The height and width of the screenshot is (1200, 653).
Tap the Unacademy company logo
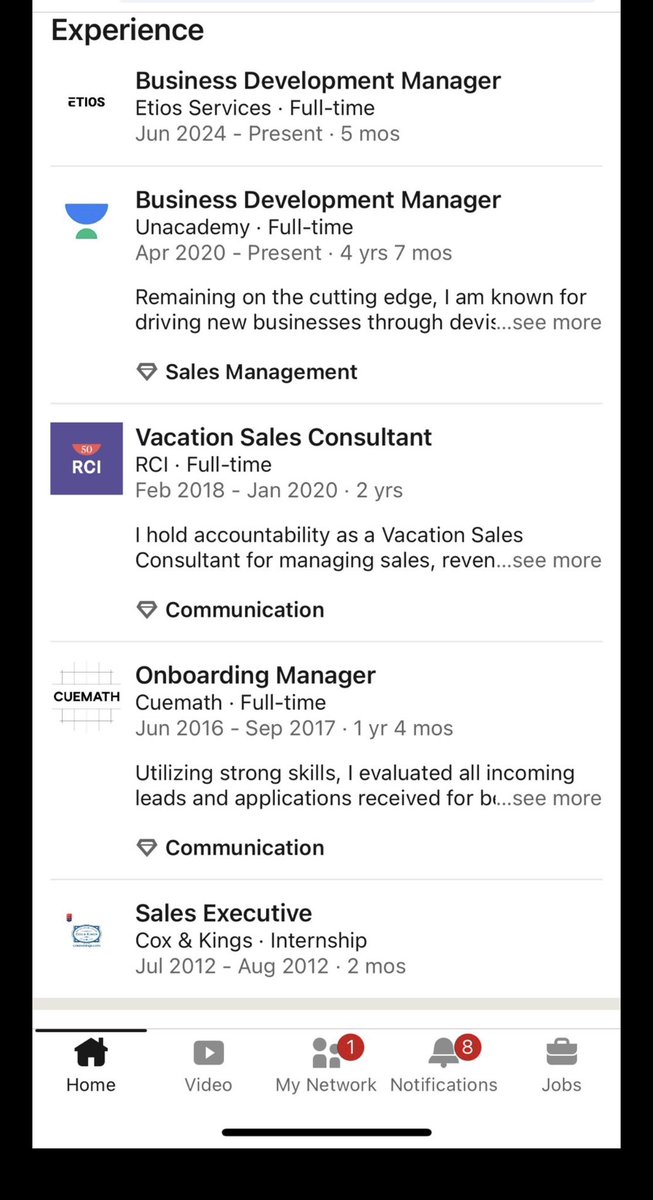[86, 220]
